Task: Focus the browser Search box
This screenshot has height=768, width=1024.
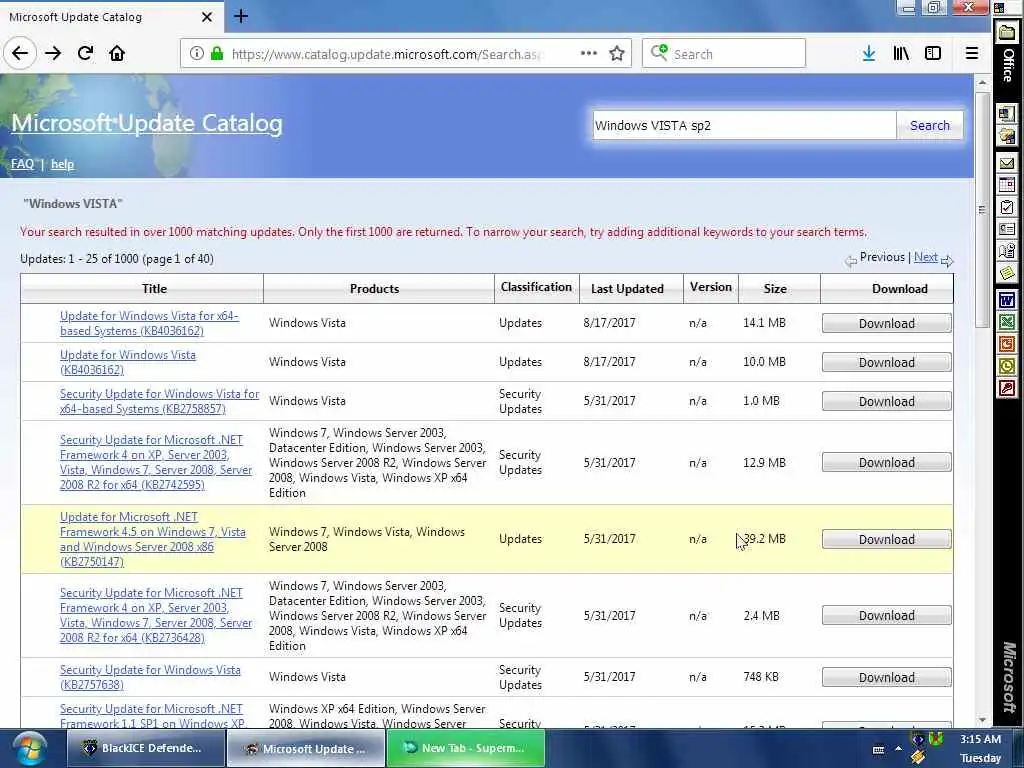Action: tap(724, 54)
